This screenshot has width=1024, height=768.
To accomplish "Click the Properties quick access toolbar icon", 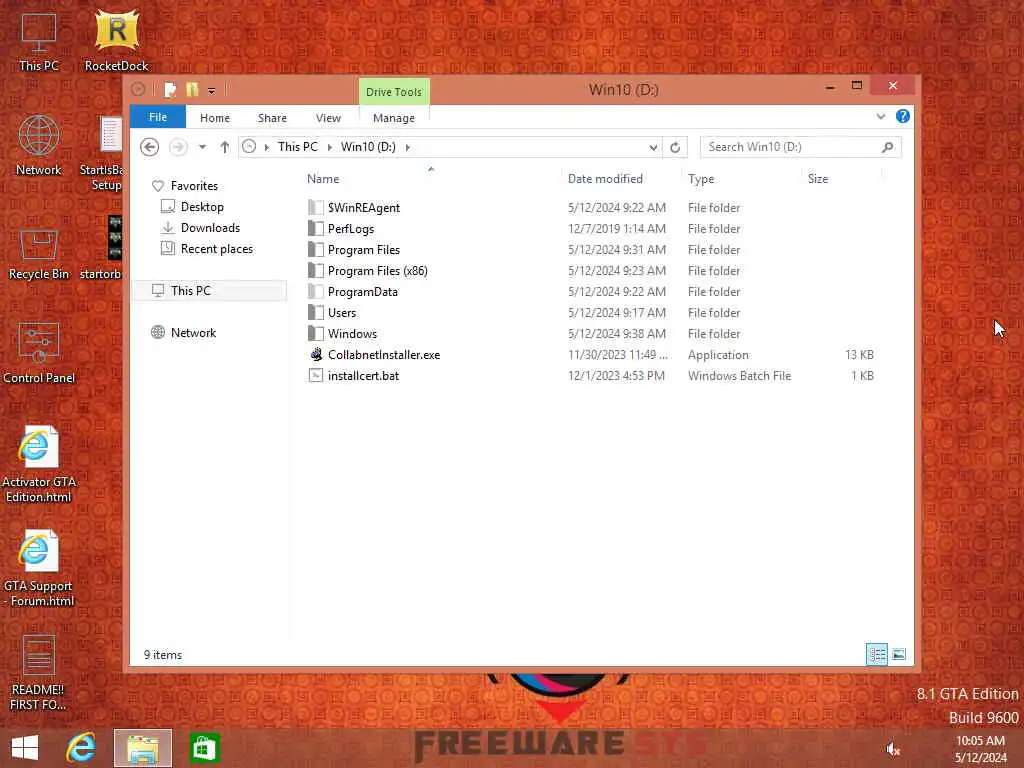I will (x=170, y=89).
